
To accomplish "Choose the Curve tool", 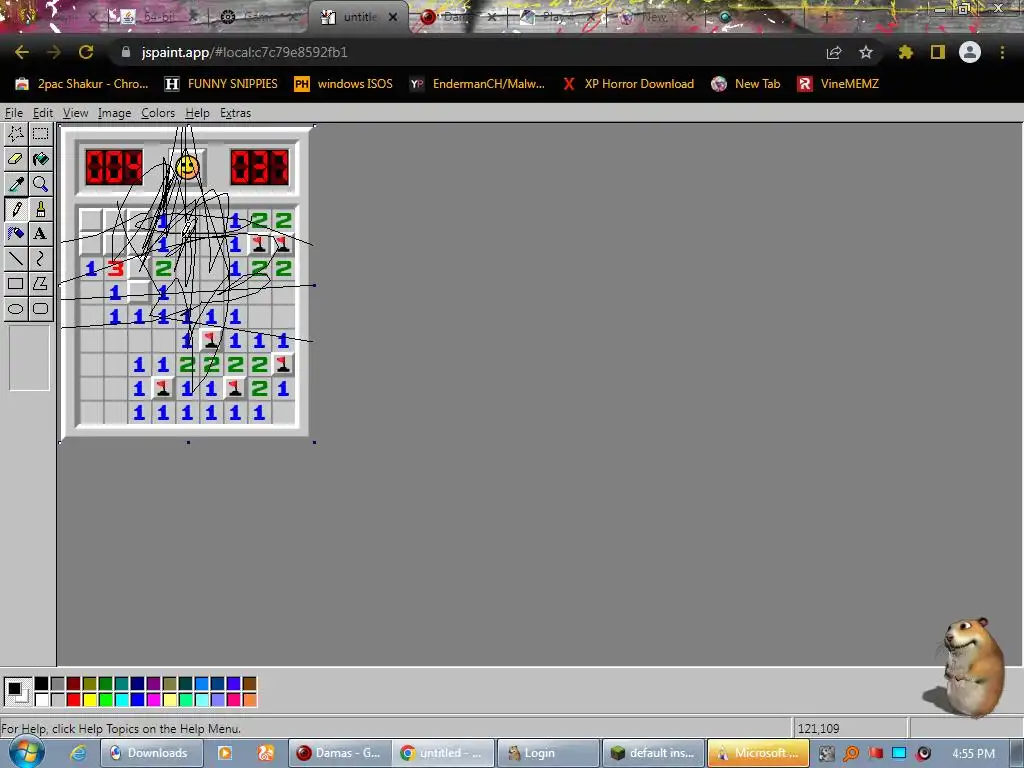I will tap(40, 259).
